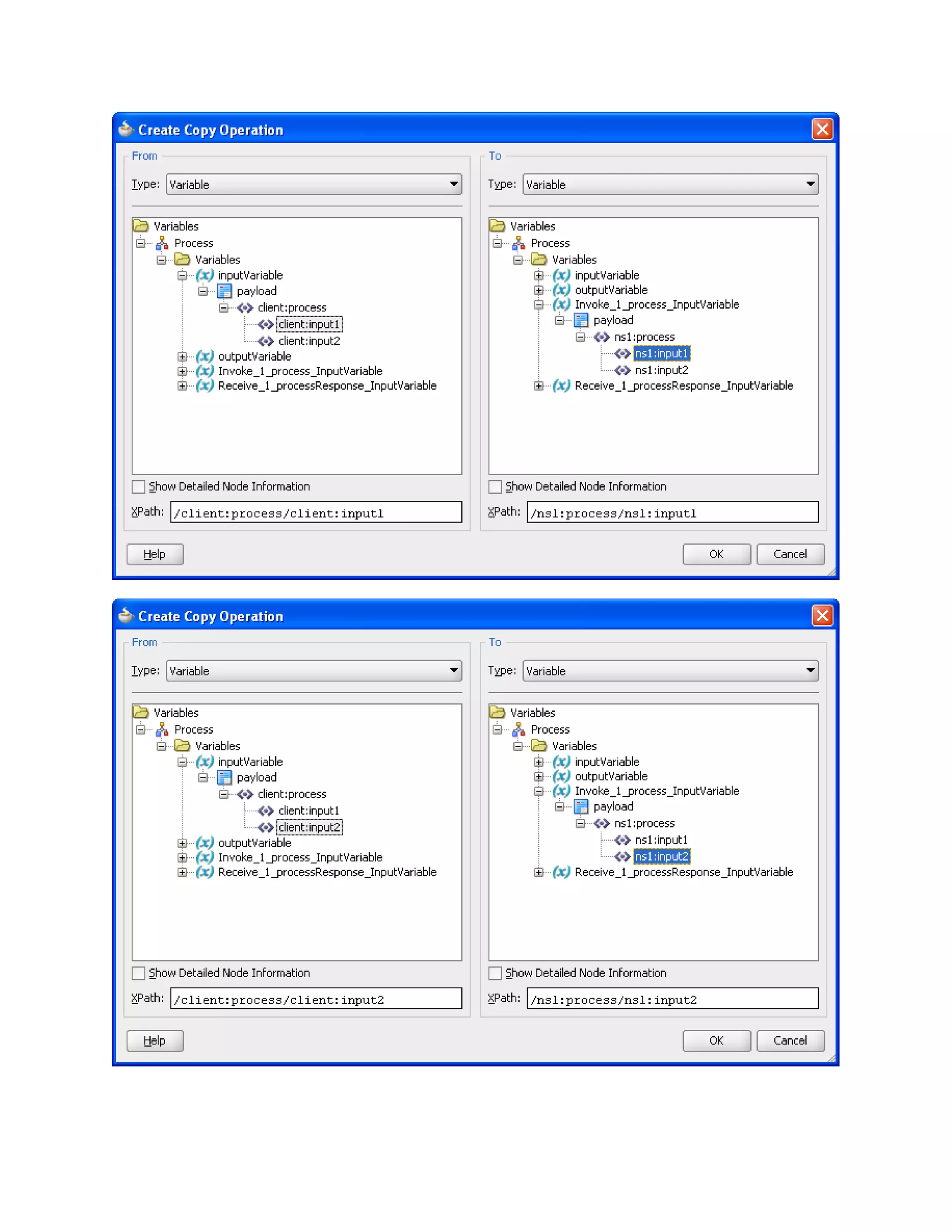Click payload message icon in top dialog From tree
This screenshot has width=952, height=1232.
(224, 291)
